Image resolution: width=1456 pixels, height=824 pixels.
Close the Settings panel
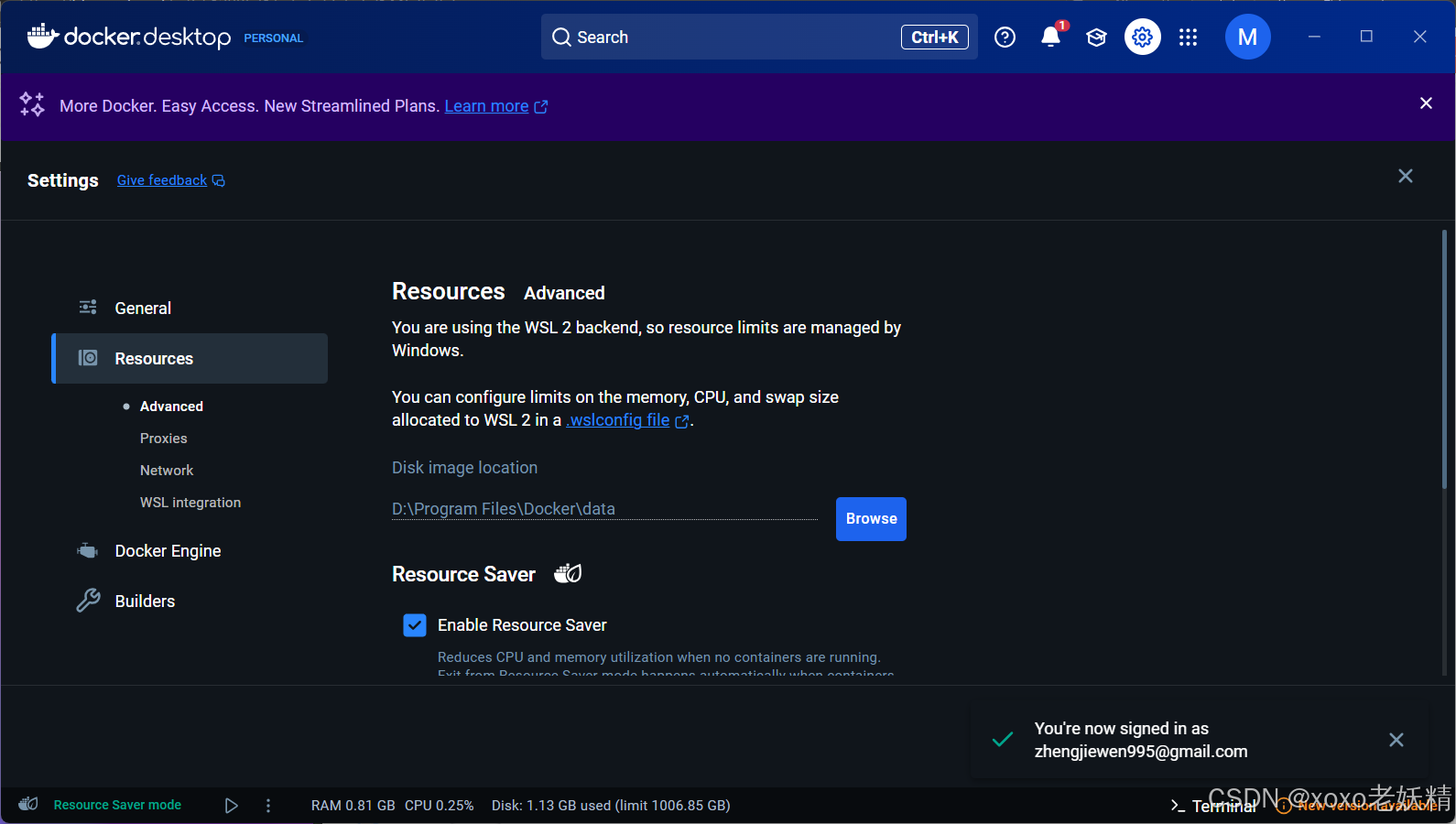click(x=1406, y=176)
